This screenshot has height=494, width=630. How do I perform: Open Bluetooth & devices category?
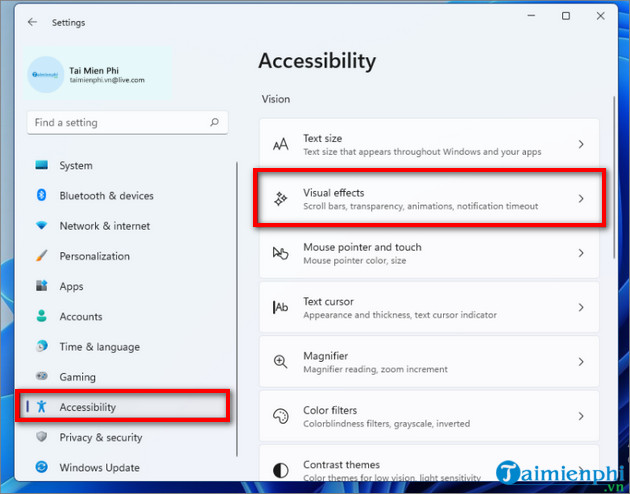click(128, 195)
